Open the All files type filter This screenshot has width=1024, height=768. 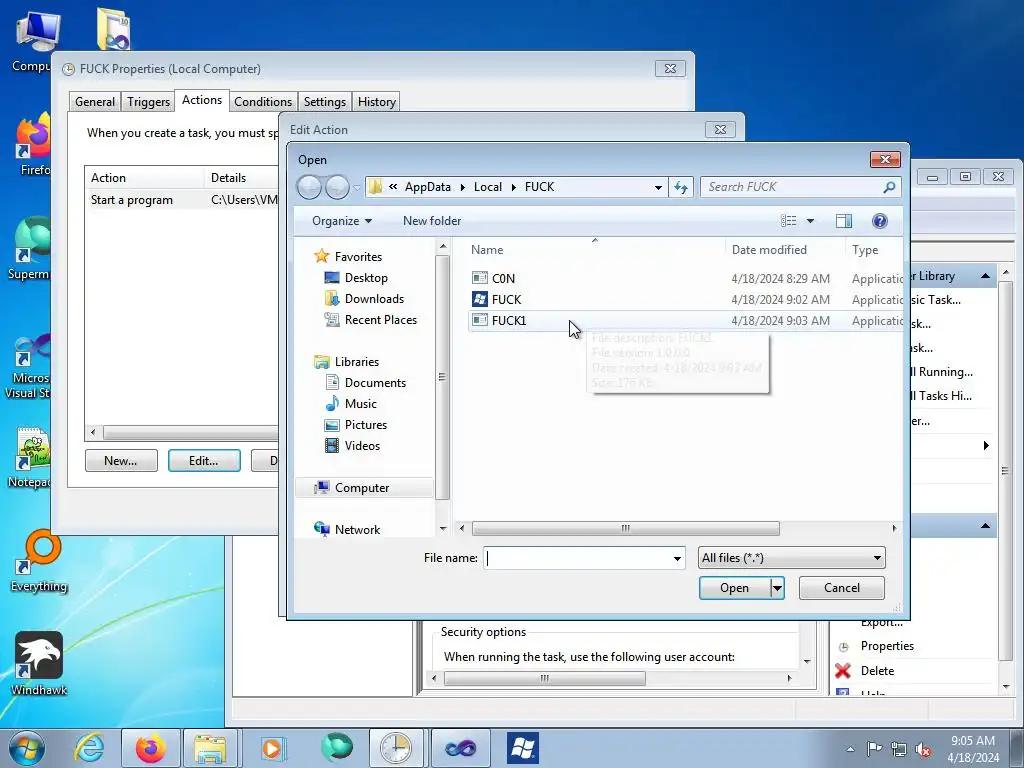792,558
